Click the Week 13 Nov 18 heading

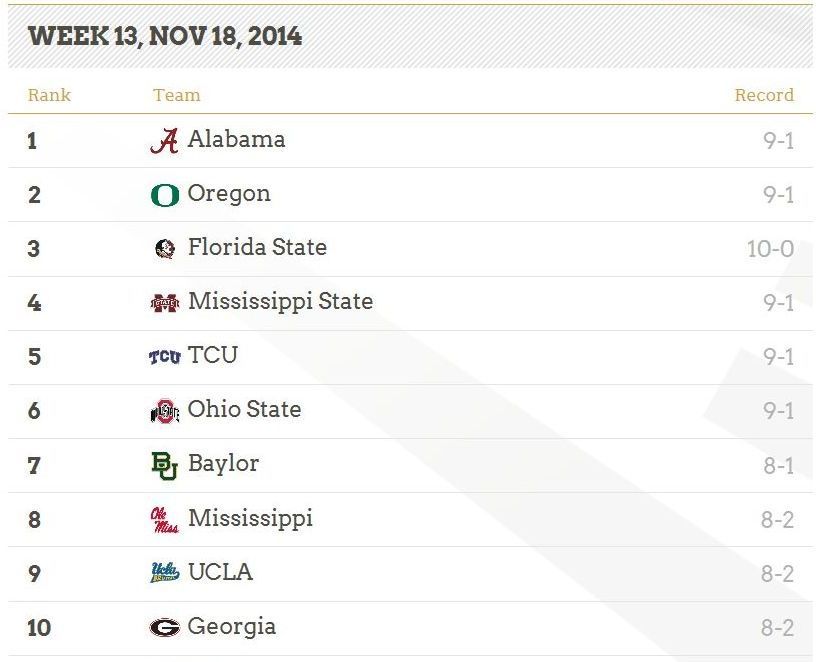tap(165, 36)
